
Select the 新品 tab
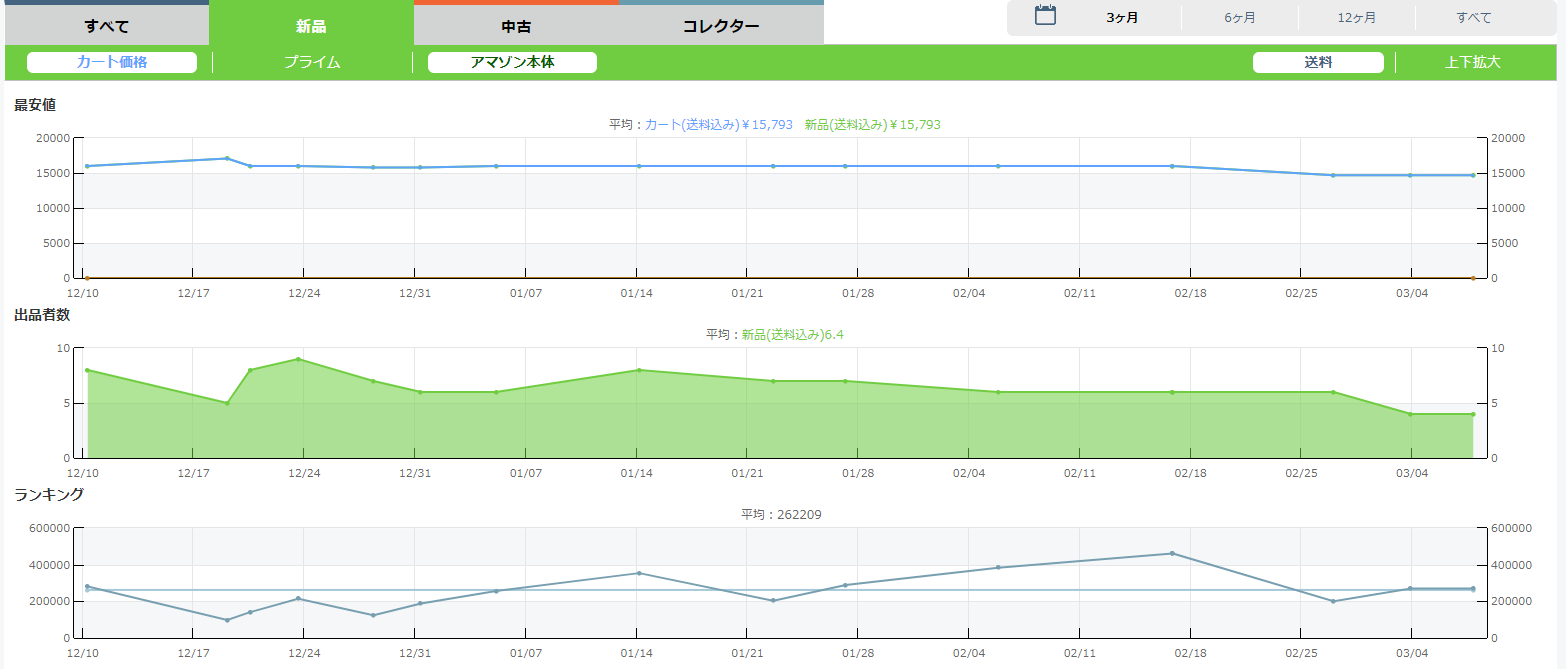(x=311, y=26)
